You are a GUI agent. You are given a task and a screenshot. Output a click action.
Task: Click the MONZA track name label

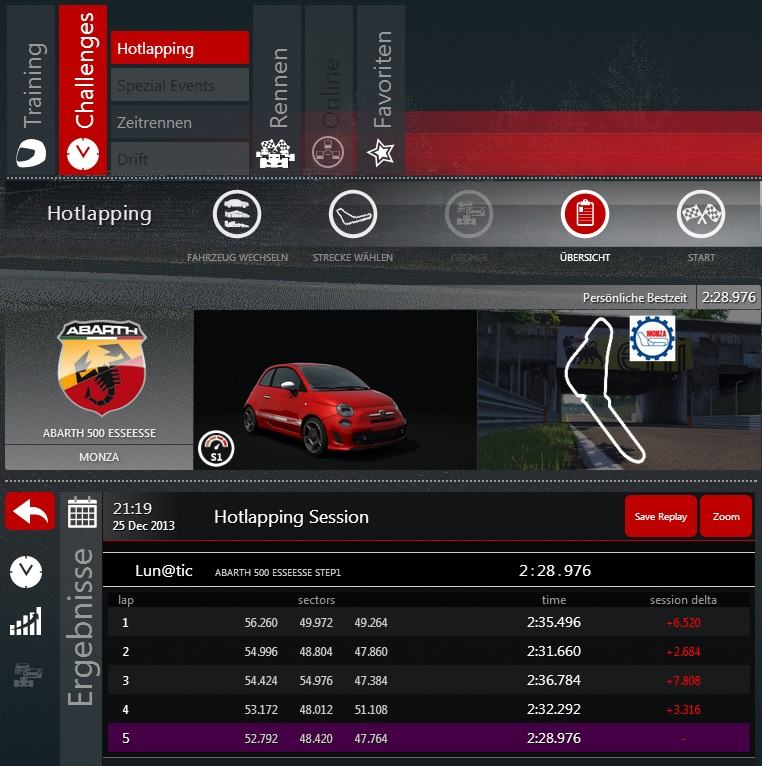pyautogui.click(x=99, y=457)
